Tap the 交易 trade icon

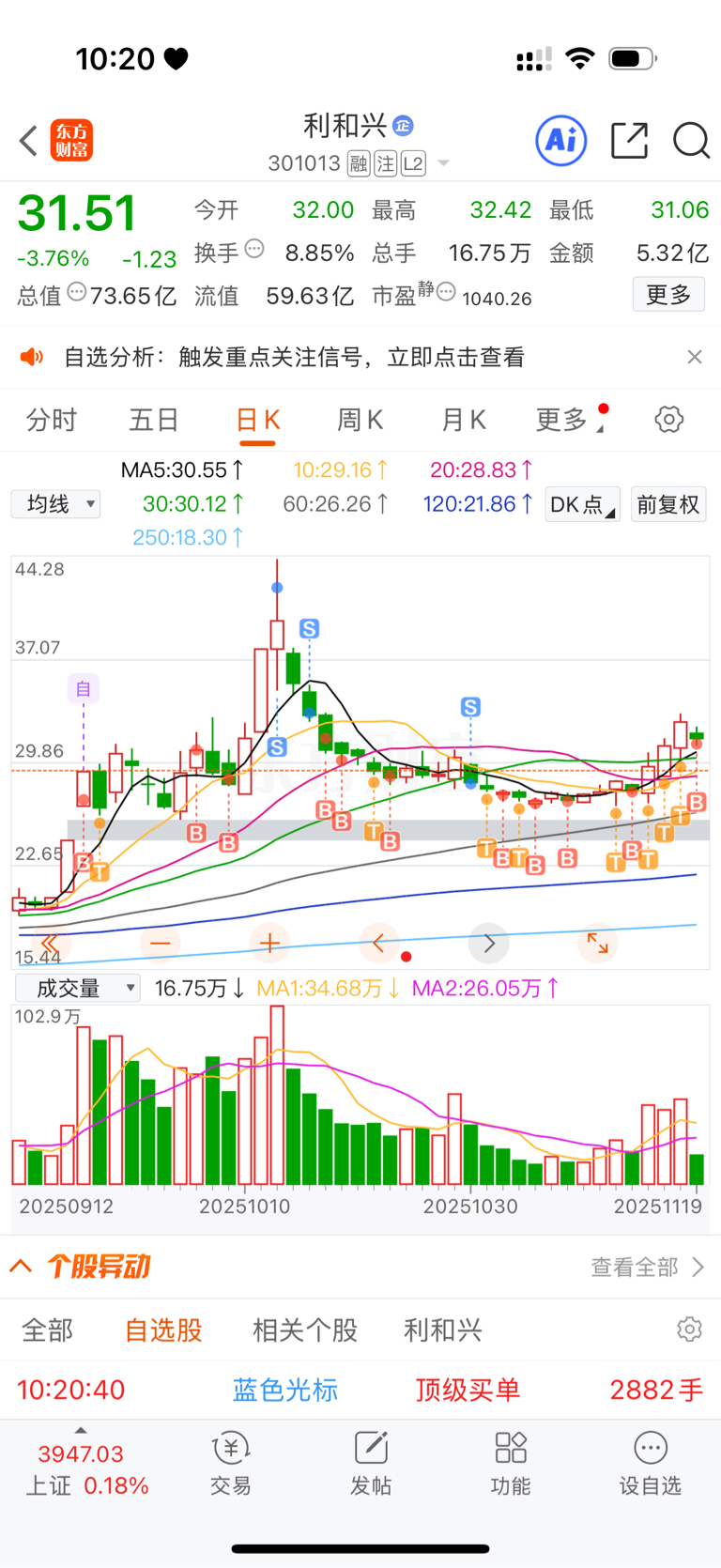tap(230, 1464)
